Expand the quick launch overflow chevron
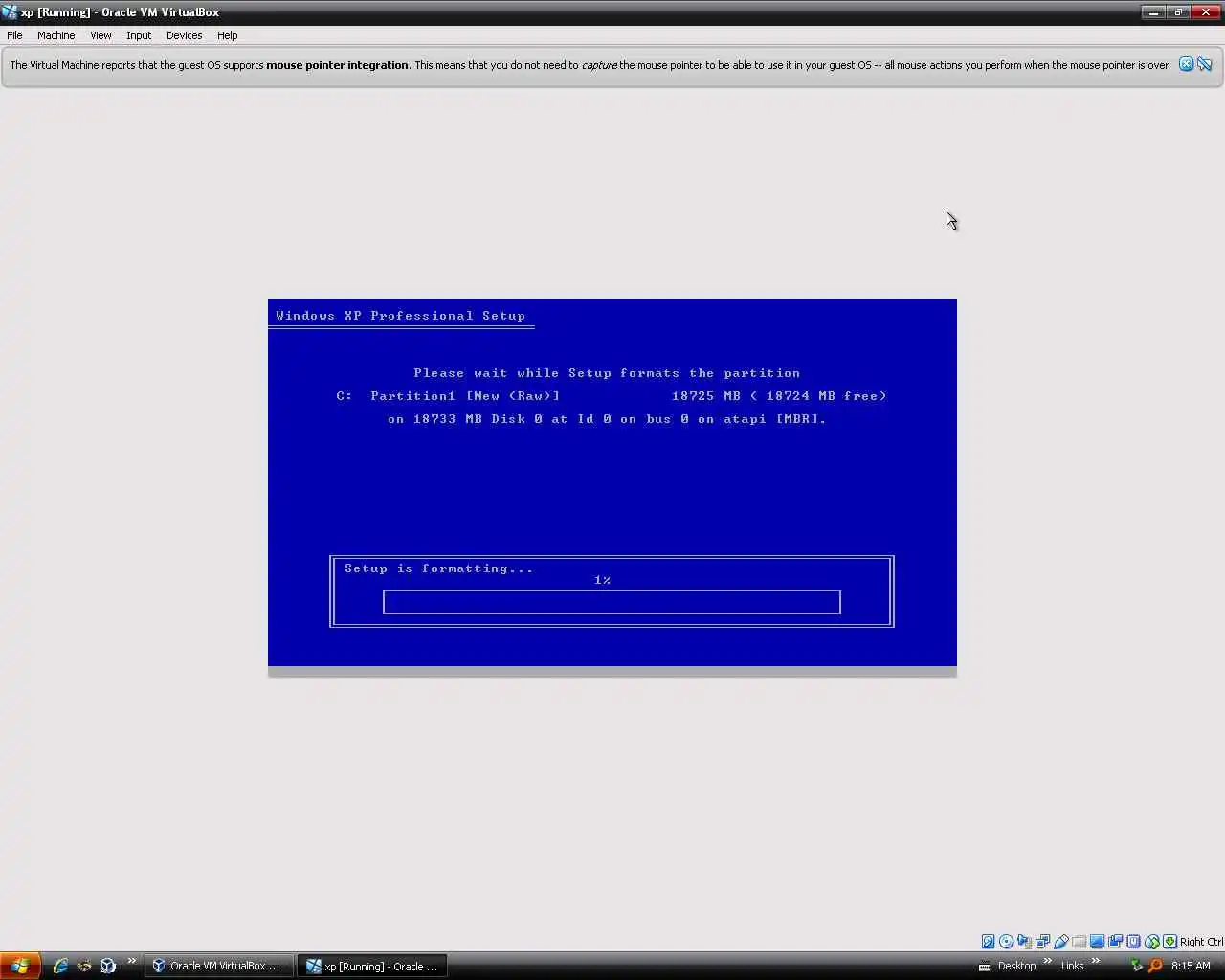The width and height of the screenshot is (1225, 980). [132, 962]
